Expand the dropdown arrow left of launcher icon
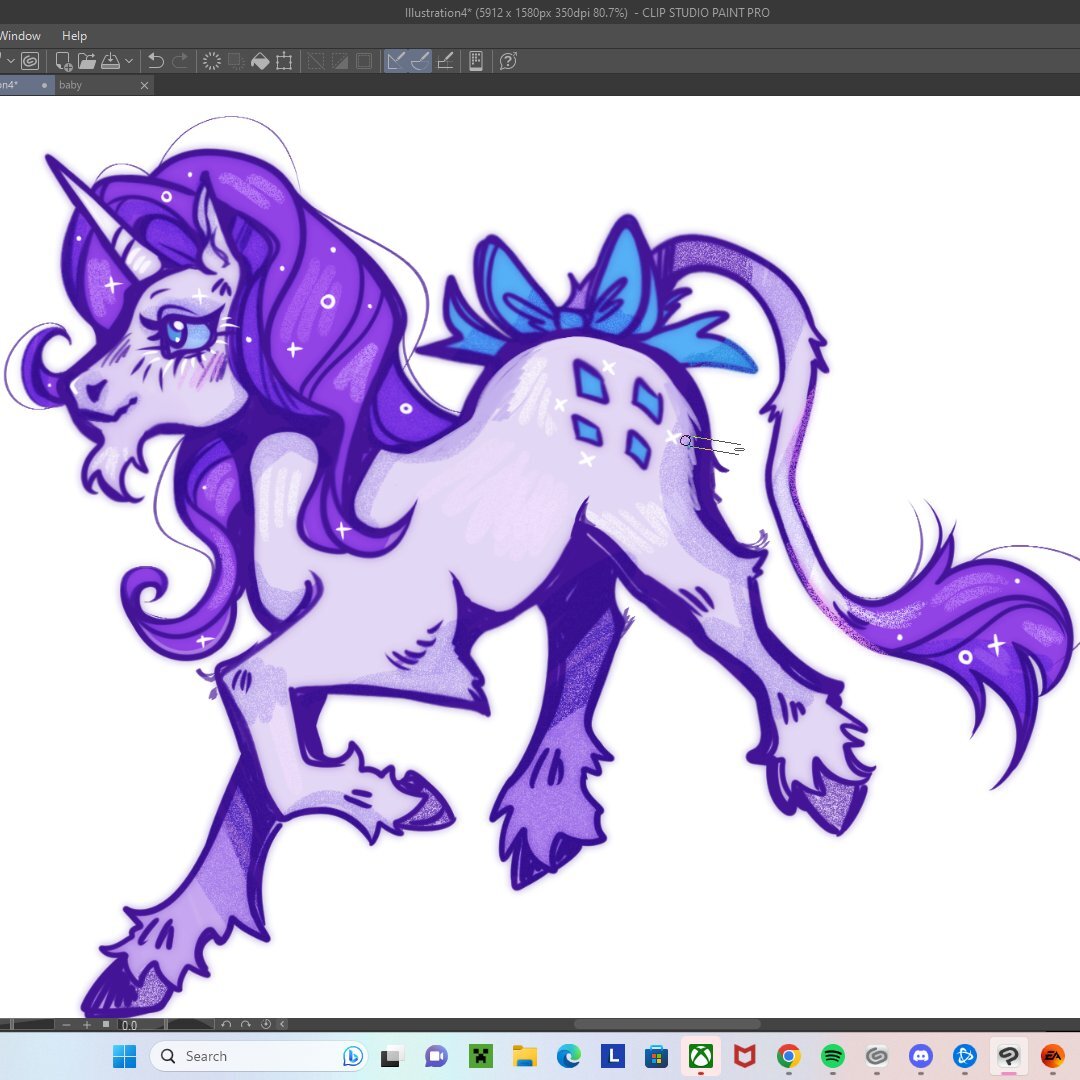1080x1080 pixels. click(11, 61)
